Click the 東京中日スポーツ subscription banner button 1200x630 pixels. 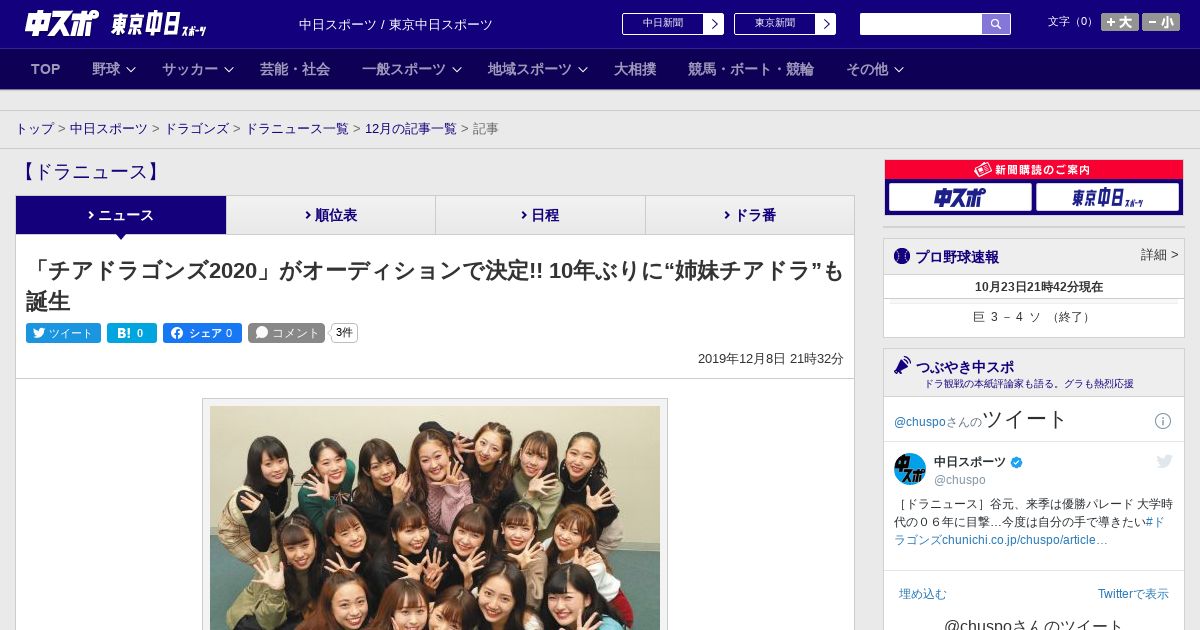point(1107,197)
